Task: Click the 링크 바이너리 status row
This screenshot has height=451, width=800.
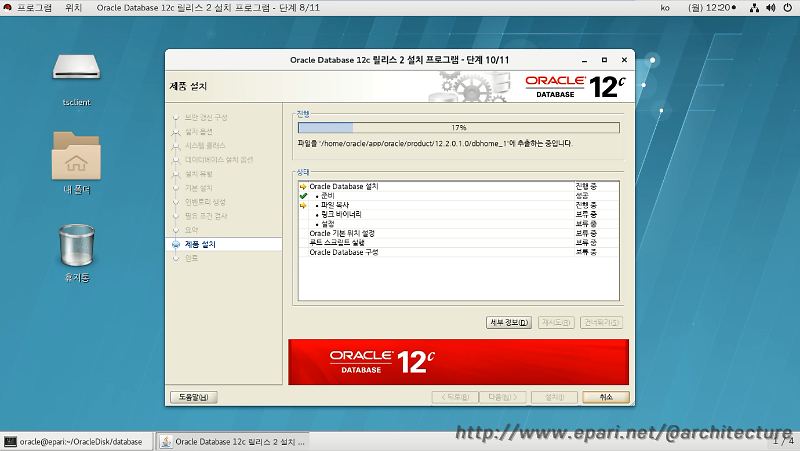Action: pyautogui.click(x=459, y=215)
